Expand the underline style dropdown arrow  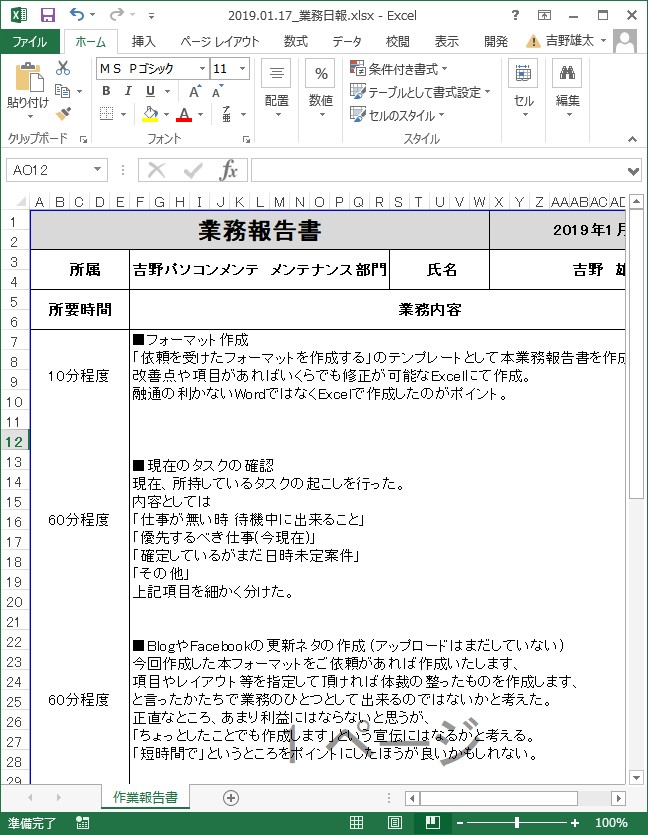coord(167,92)
